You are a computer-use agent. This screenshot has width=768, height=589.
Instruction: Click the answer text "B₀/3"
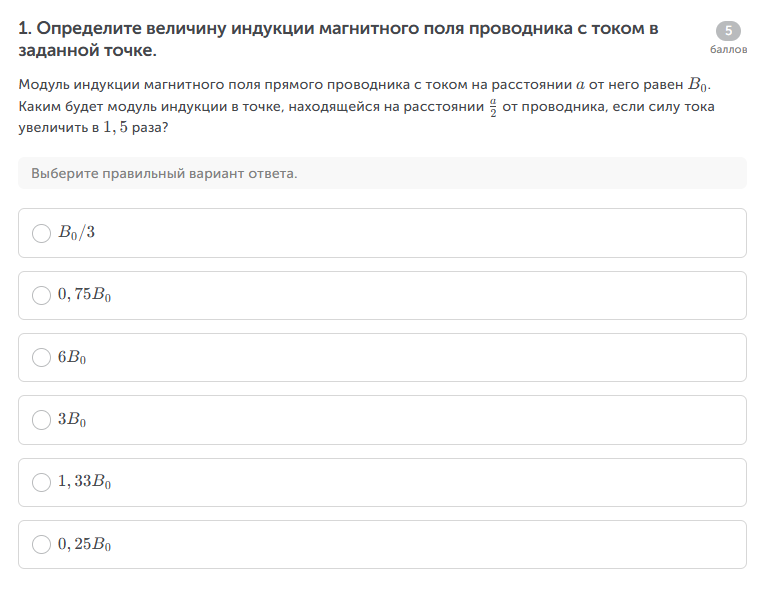point(76,233)
